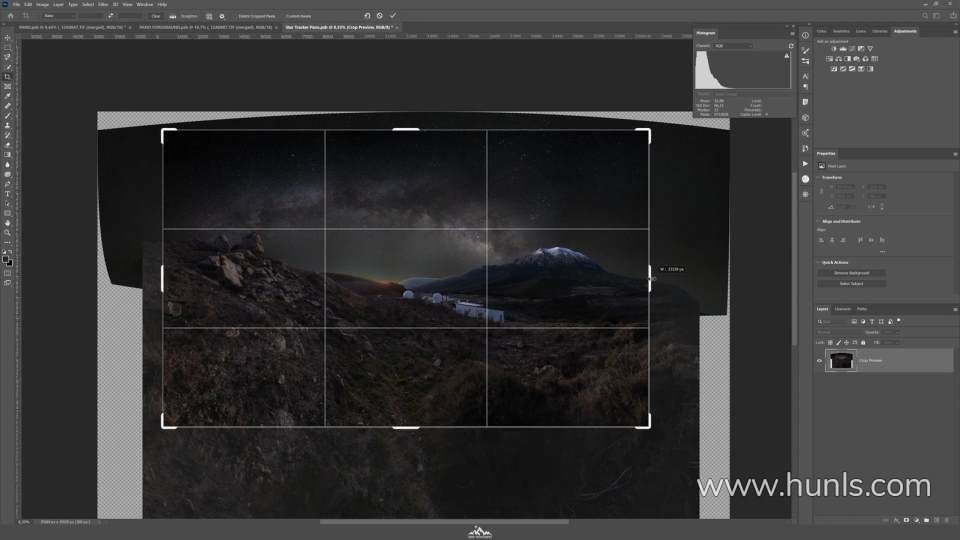Switch to the Channels tab
Screen dimensions: 960x540
(842, 309)
